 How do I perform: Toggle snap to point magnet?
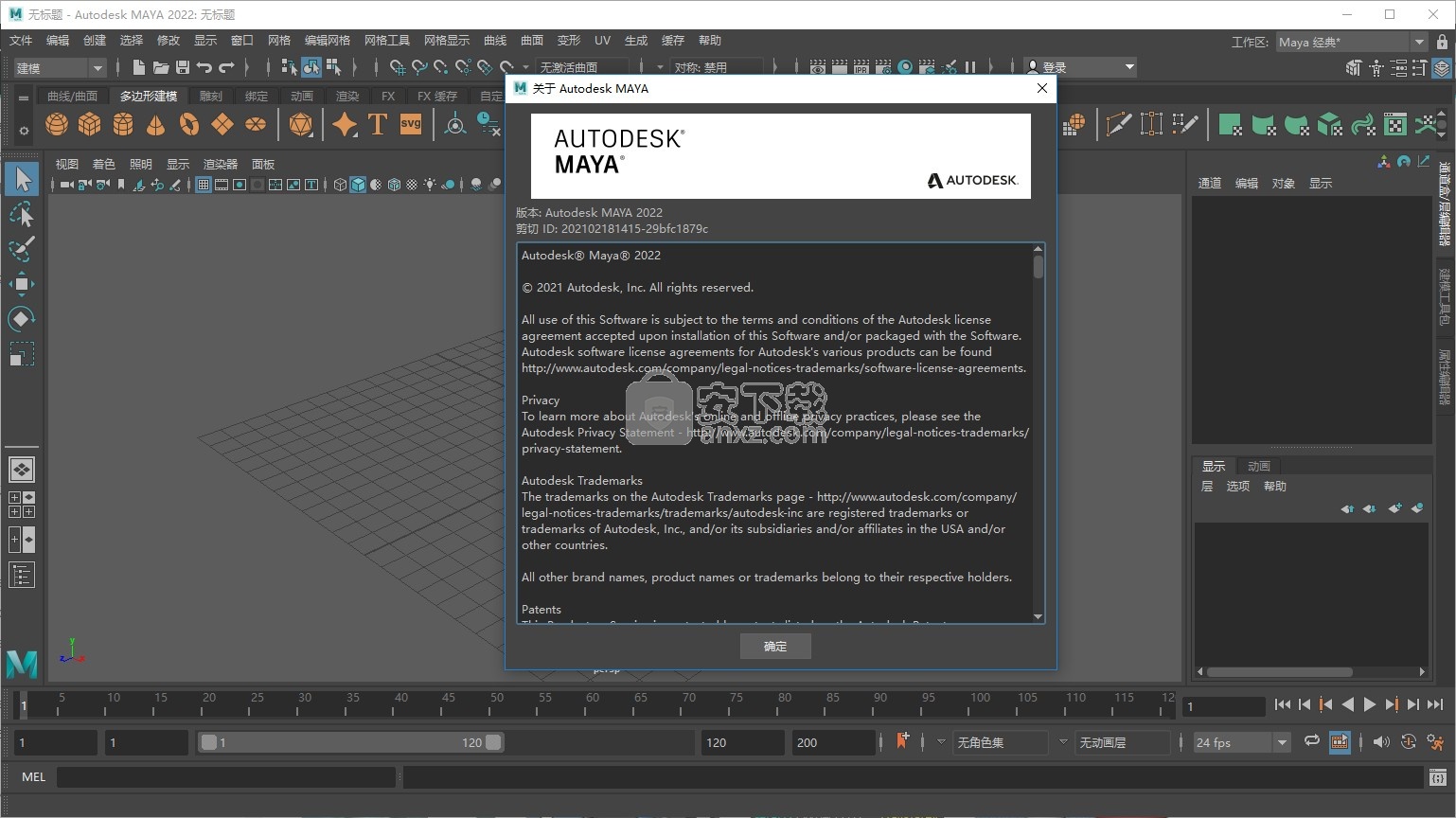point(441,67)
